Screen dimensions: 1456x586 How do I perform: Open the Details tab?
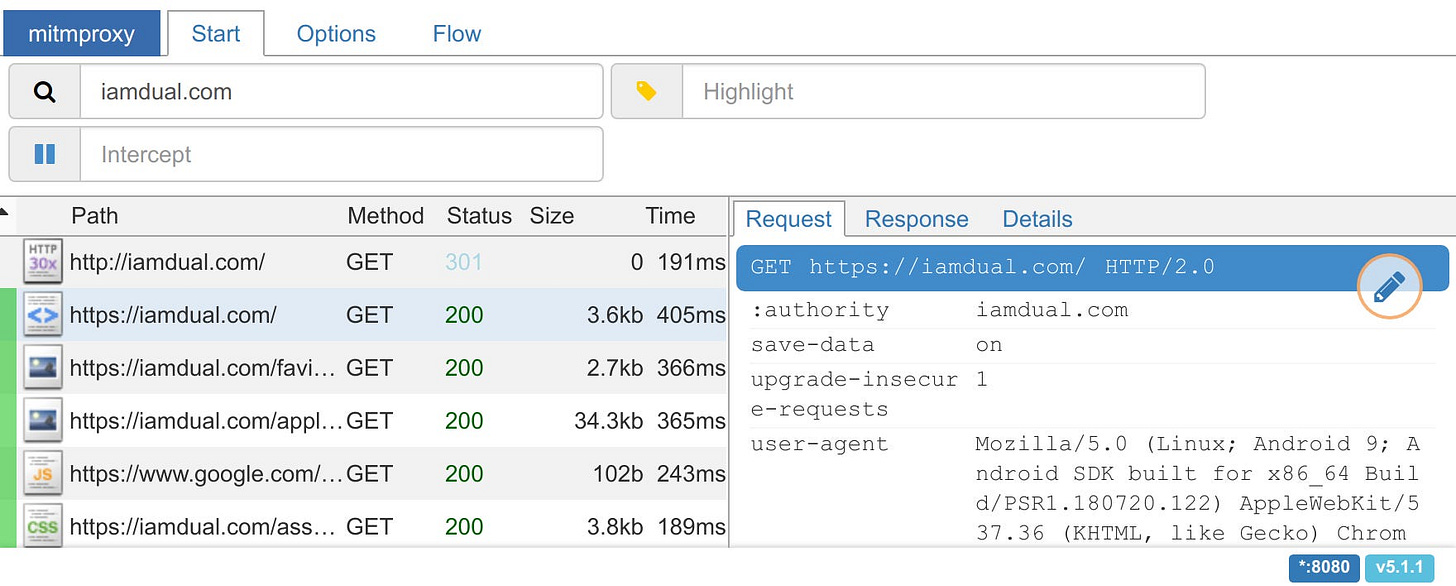coord(1037,219)
